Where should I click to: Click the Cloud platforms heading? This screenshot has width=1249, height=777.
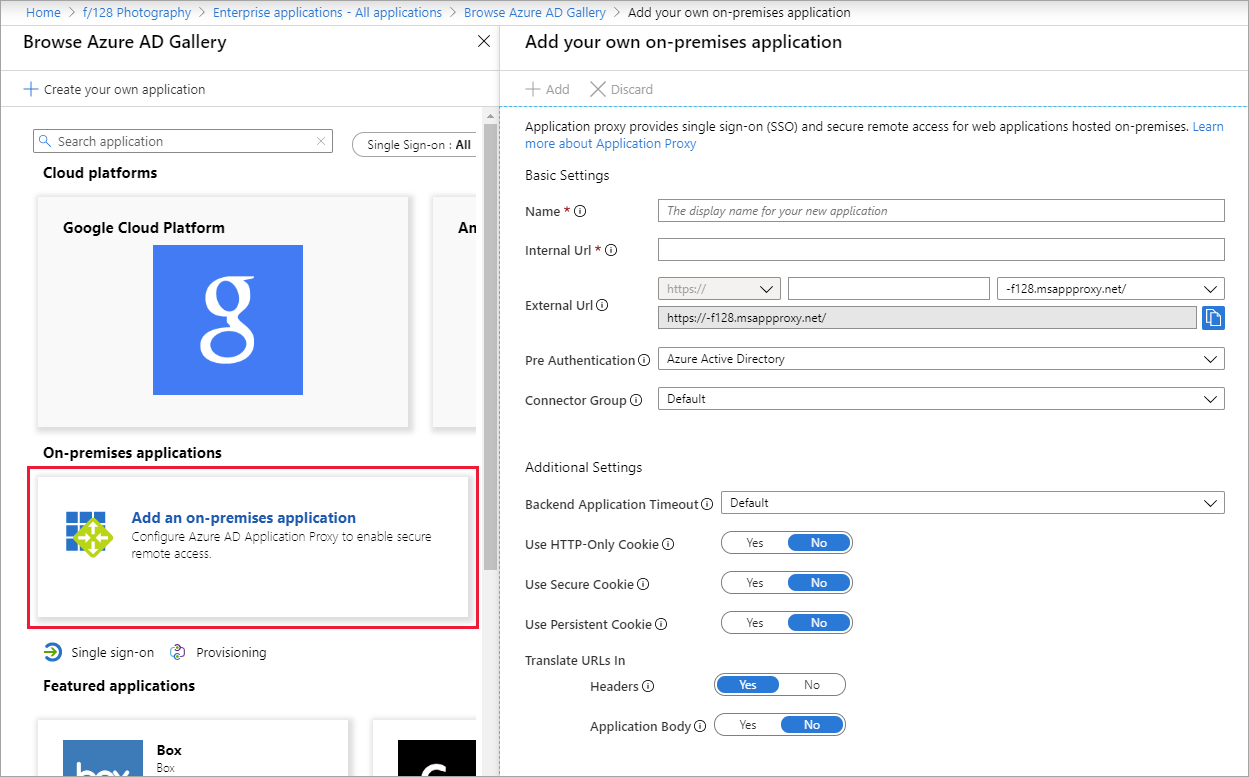[x=100, y=173]
